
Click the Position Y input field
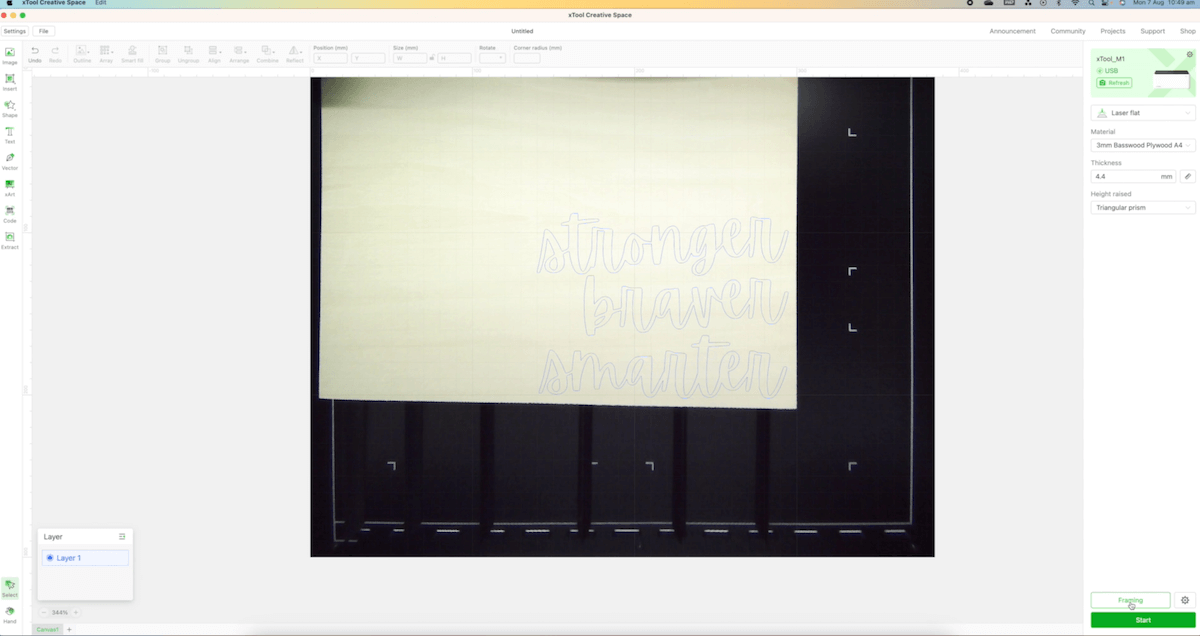pyautogui.click(x=368, y=58)
